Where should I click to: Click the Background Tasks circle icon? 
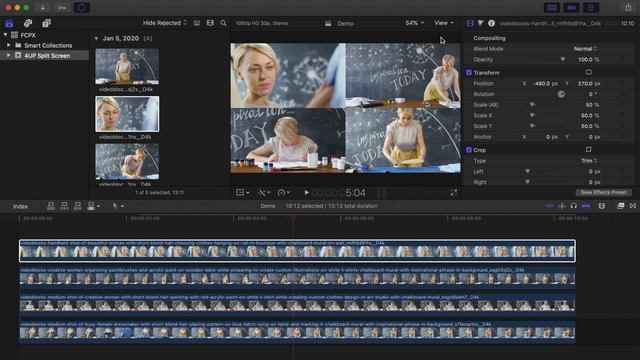pos(81,7)
